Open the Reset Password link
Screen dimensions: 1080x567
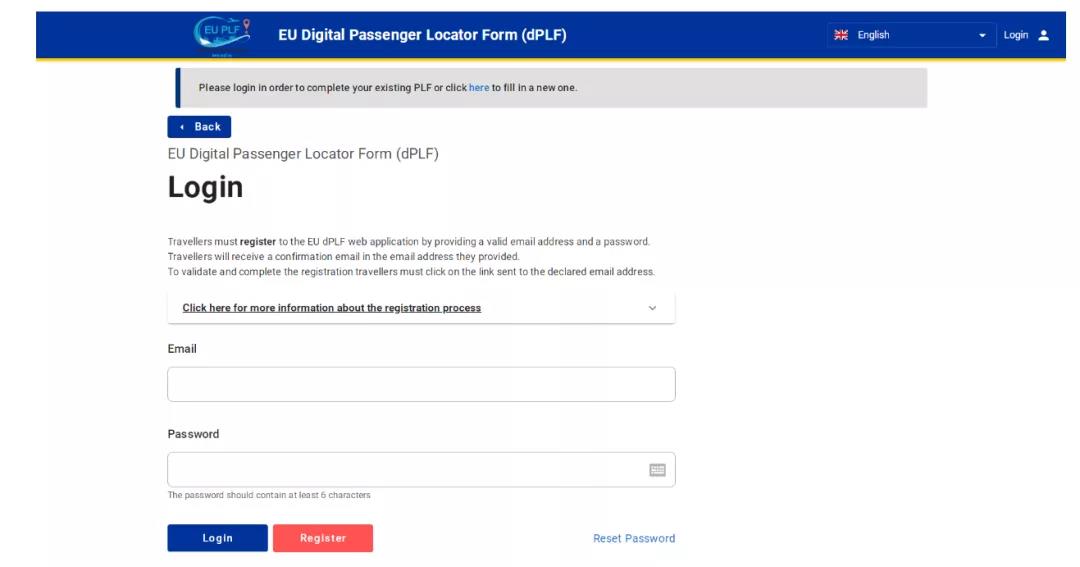(634, 538)
